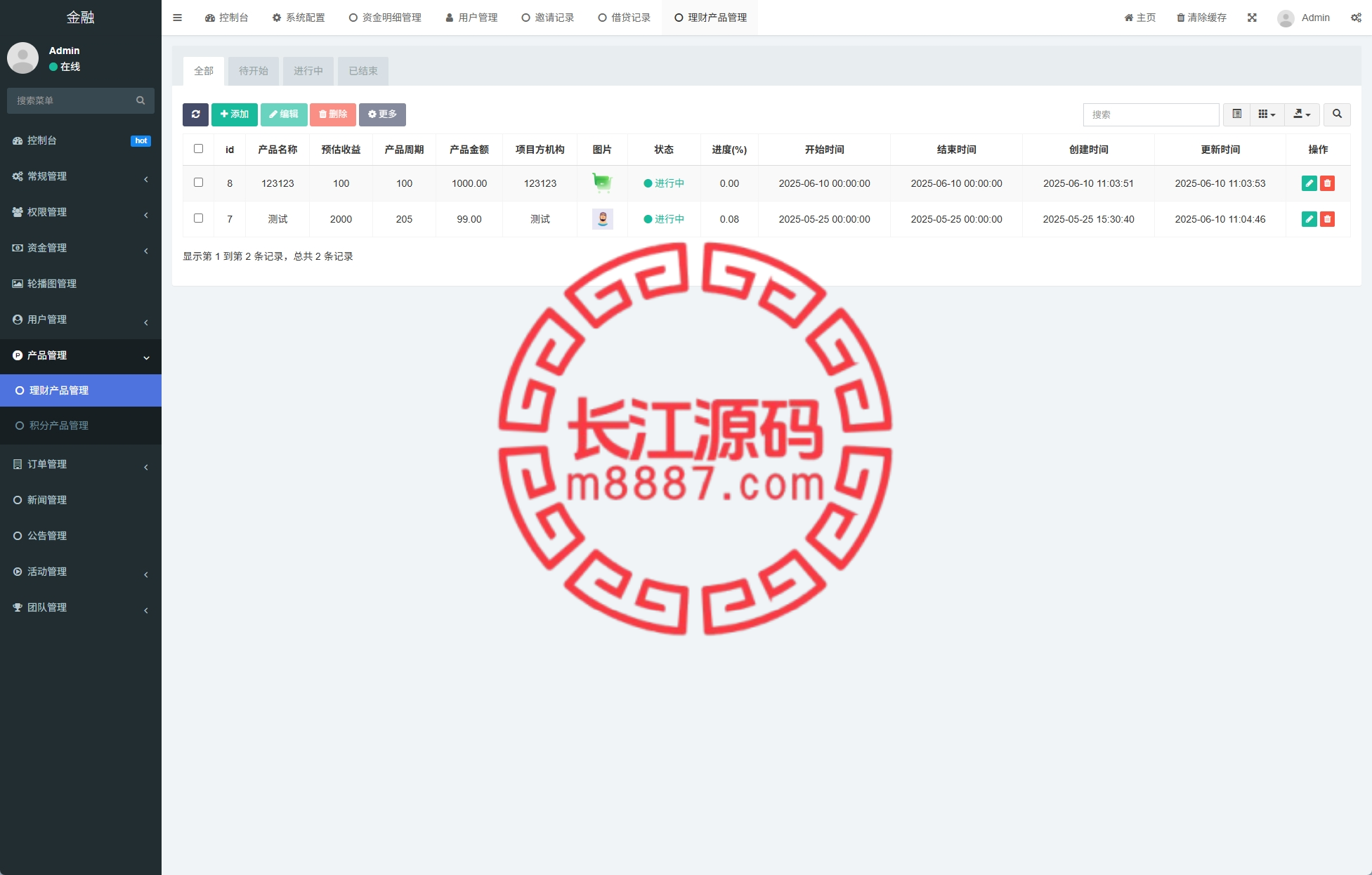1372x875 pixels.
Task: Sort by the 进度(%) column header
Action: pos(729,150)
